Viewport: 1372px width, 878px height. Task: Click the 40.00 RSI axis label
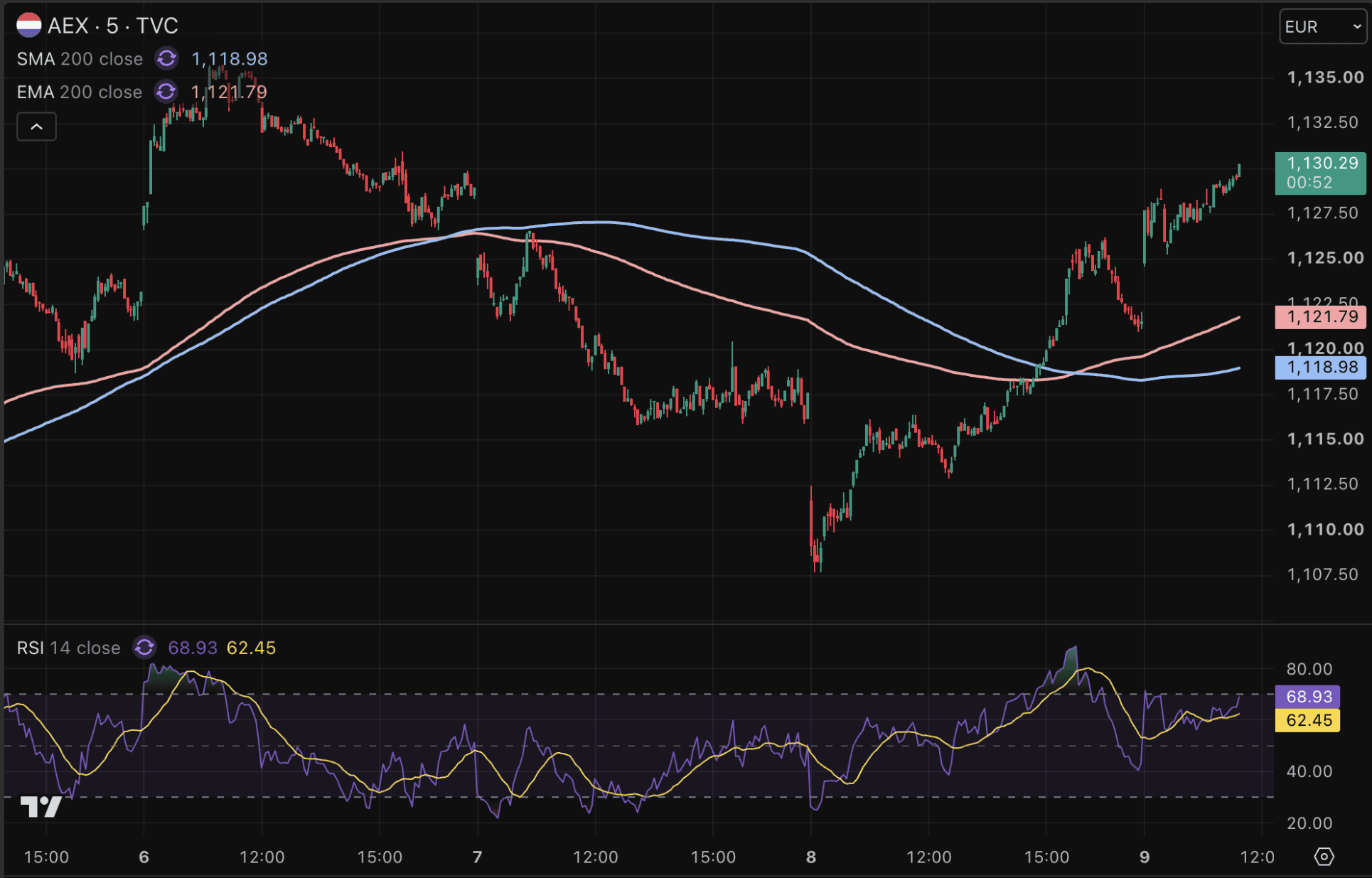pyautogui.click(x=1309, y=771)
